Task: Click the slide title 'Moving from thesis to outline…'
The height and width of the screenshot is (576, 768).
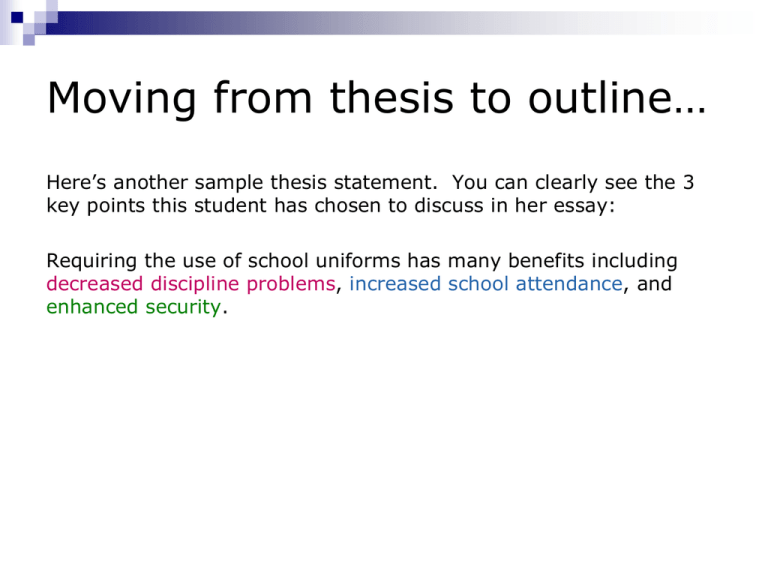Action: click(x=377, y=98)
